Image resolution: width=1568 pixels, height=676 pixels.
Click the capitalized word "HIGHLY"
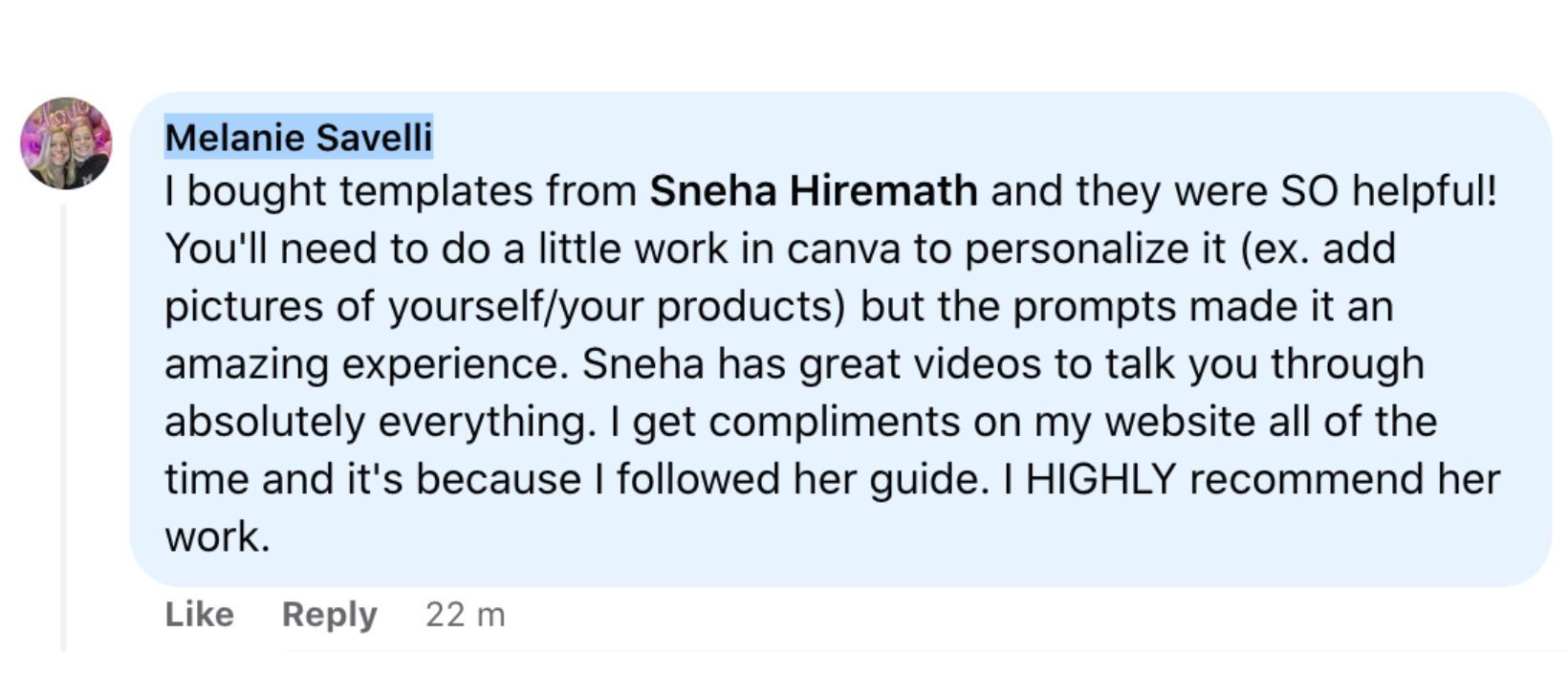tap(1100, 478)
